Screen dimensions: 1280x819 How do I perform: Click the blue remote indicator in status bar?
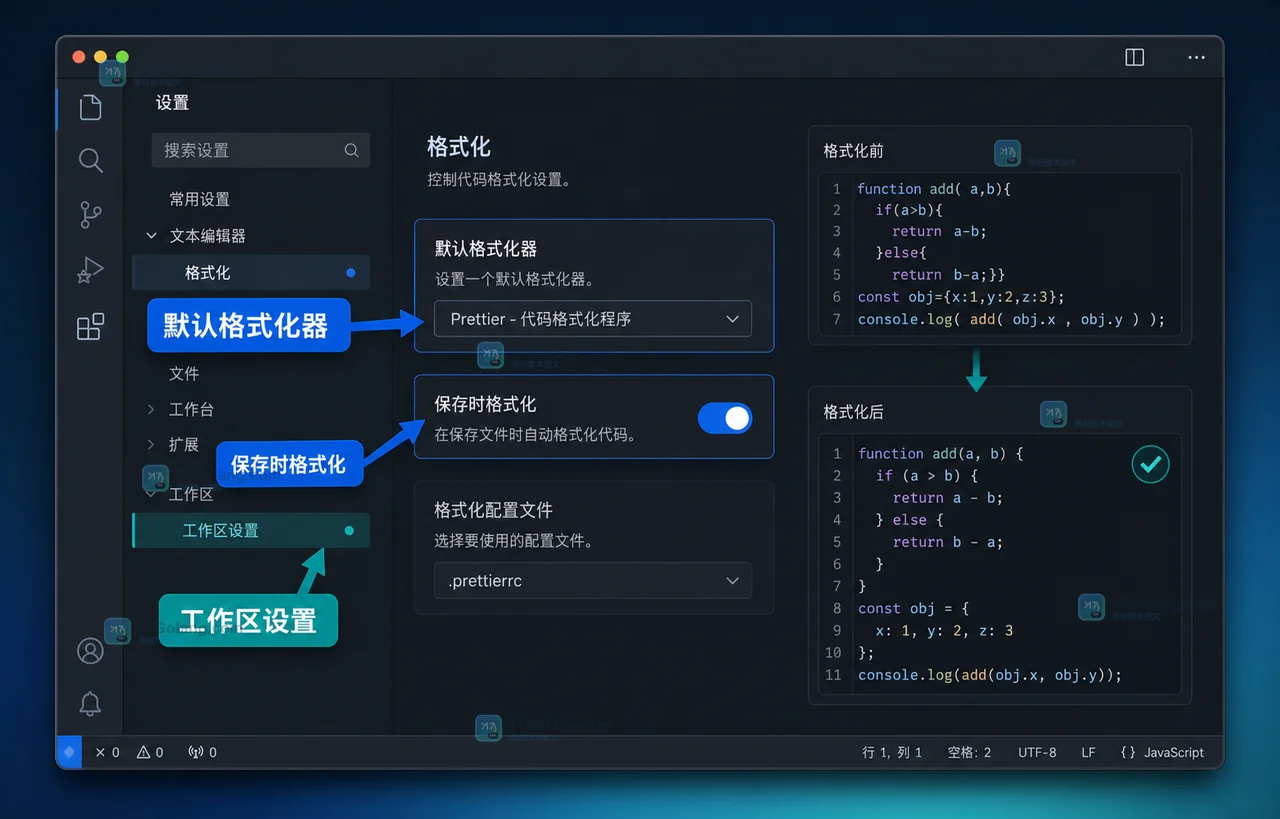click(69, 752)
